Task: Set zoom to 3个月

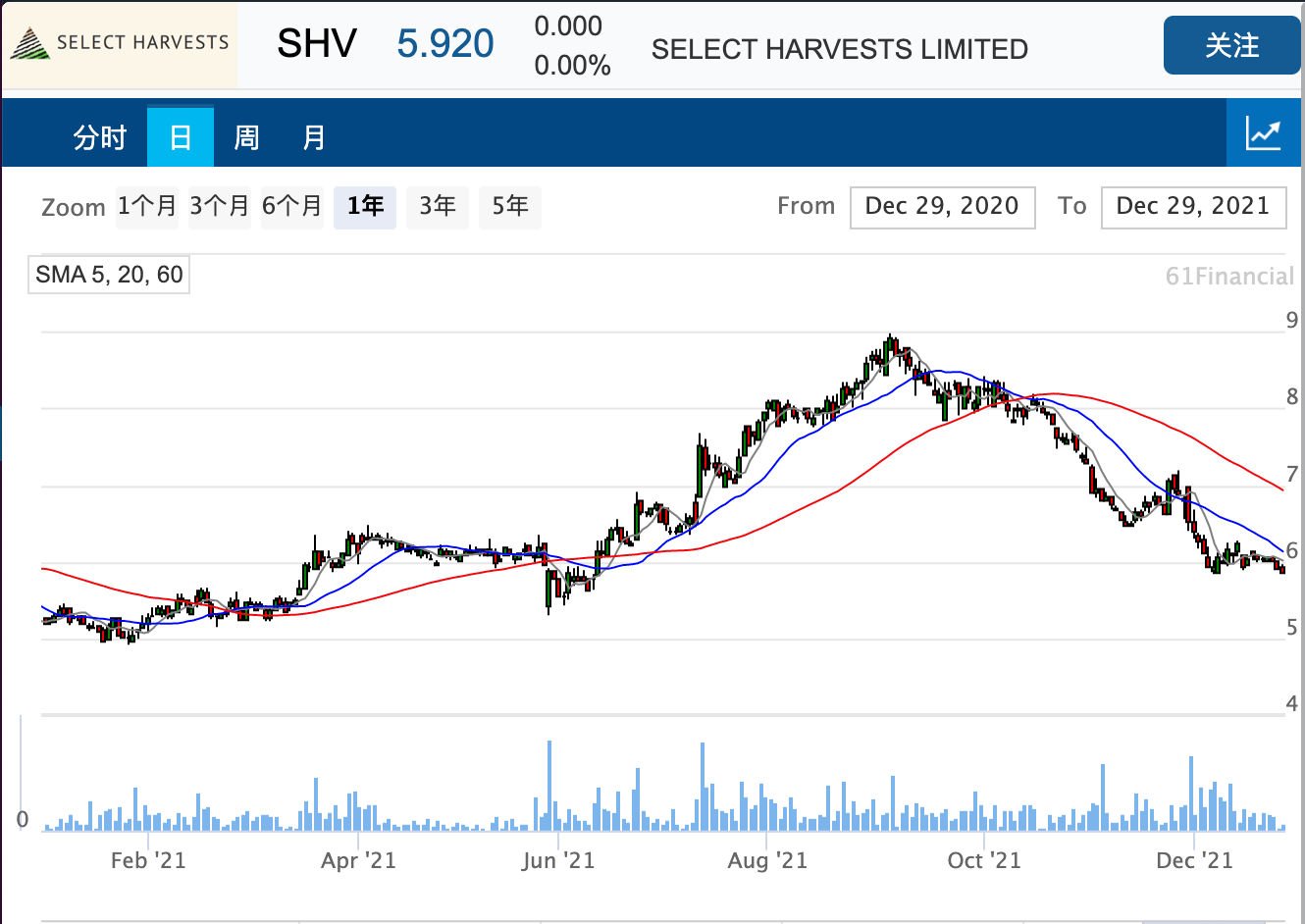Action: click(220, 207)
